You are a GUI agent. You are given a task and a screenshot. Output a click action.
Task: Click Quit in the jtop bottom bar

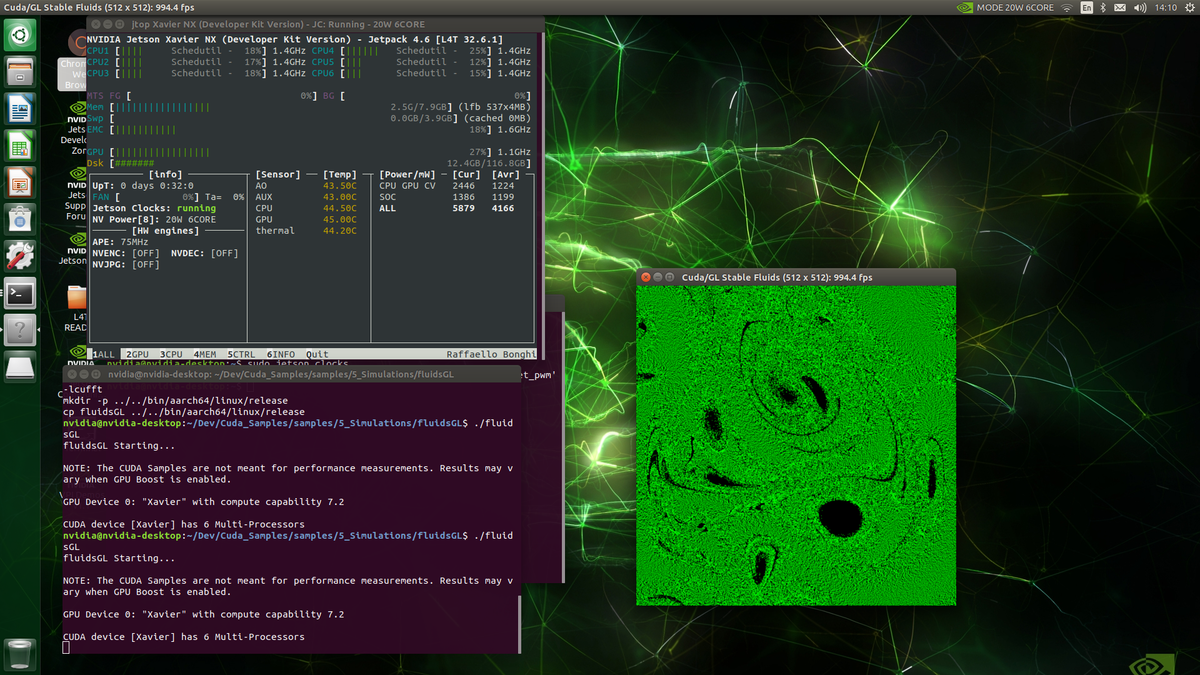click(317, 354)
